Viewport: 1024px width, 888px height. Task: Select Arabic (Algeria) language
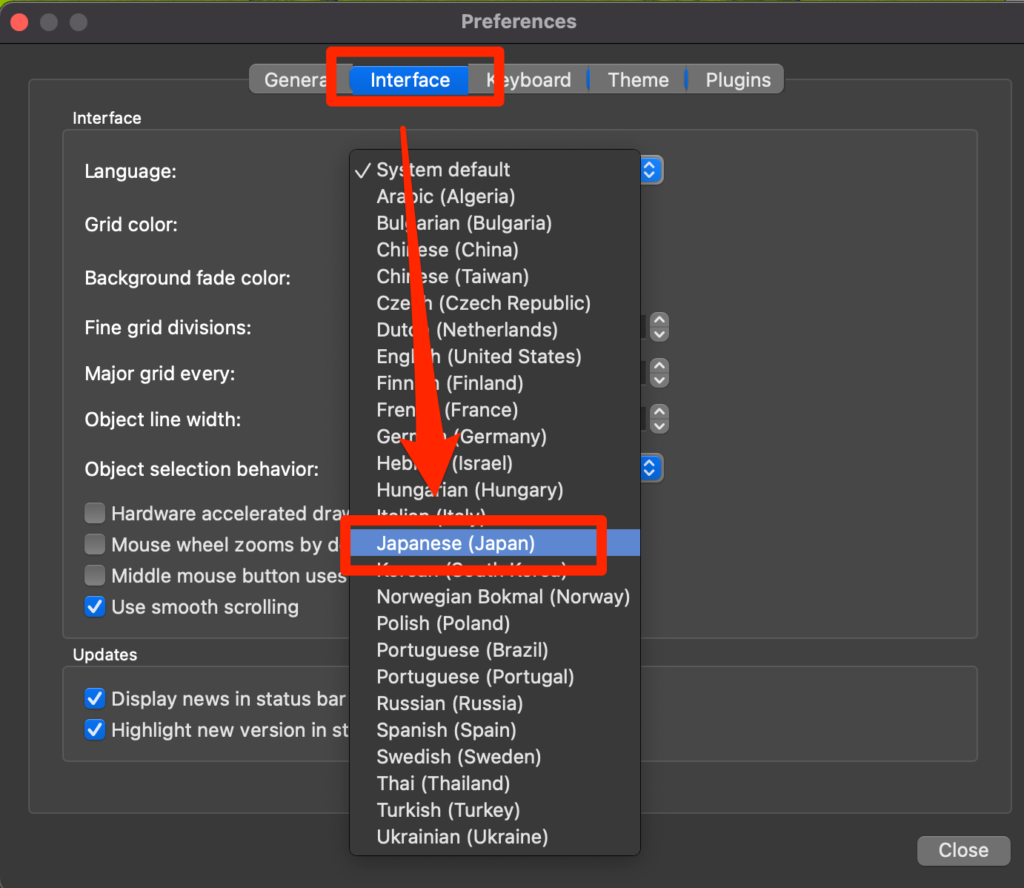pos(495,197)
